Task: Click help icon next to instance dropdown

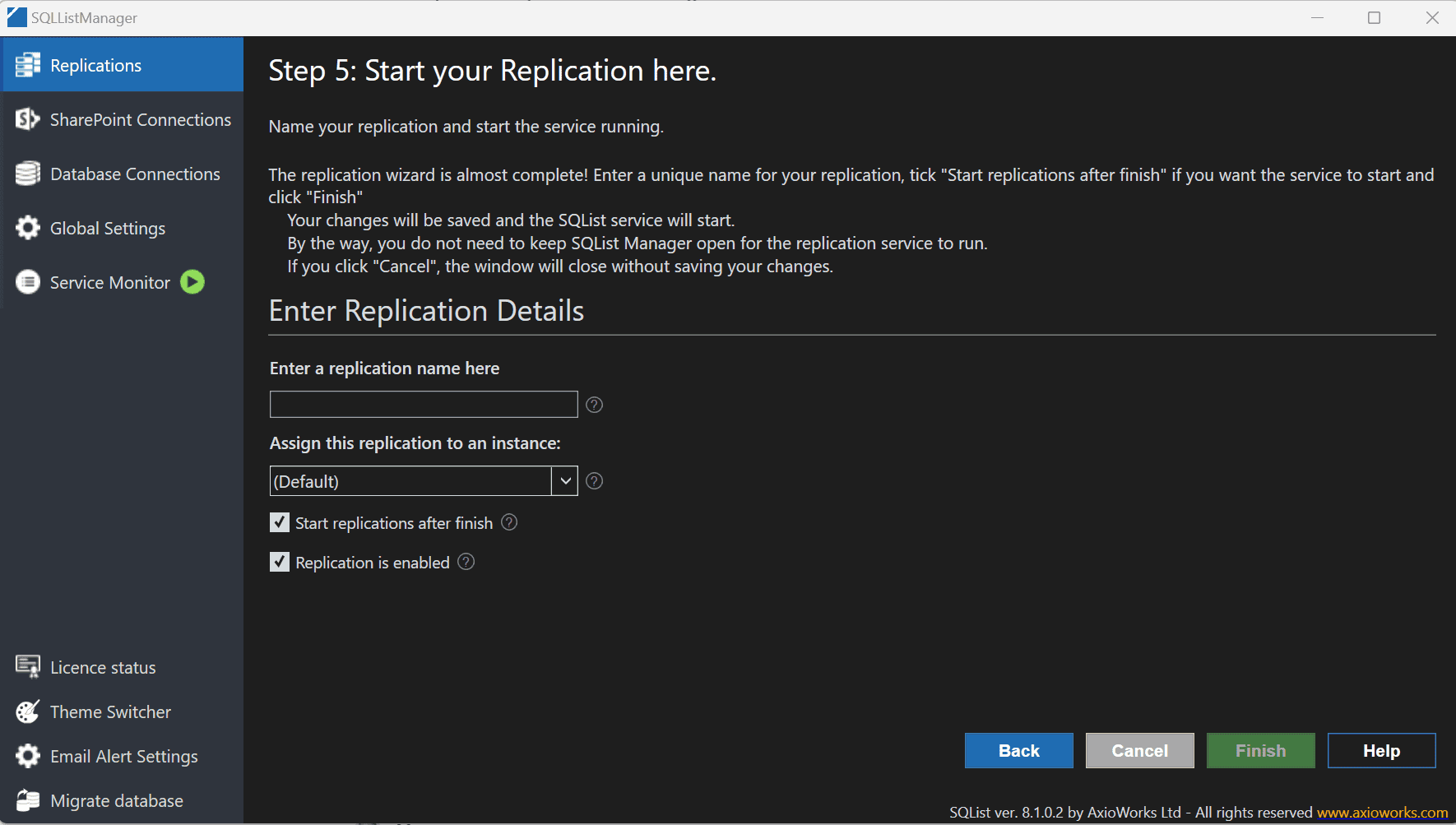Action: (x=594, y=481)
